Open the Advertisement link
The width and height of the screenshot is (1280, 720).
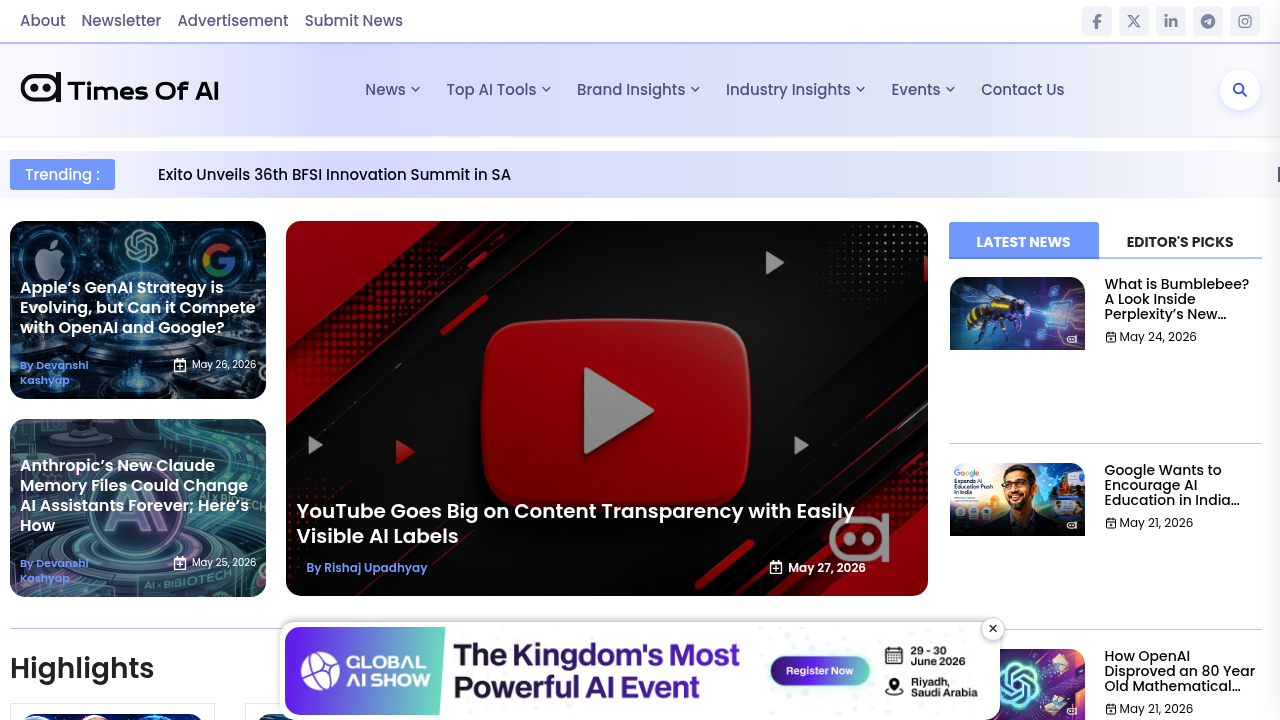[x=233, y=21]
